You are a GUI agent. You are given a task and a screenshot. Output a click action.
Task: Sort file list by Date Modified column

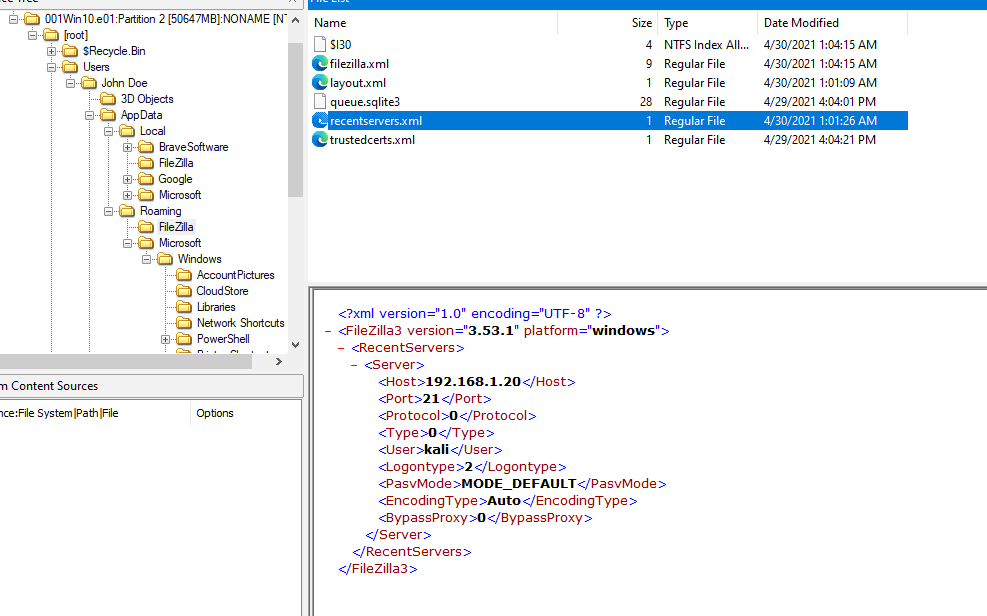[x=801, y=22]
